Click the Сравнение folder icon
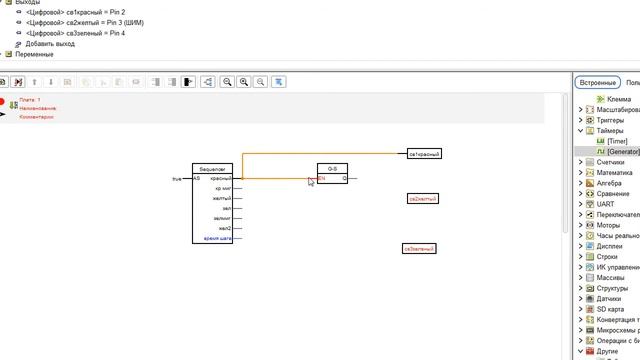The height and width of the screenshot is (360, 640). (590, 193)
